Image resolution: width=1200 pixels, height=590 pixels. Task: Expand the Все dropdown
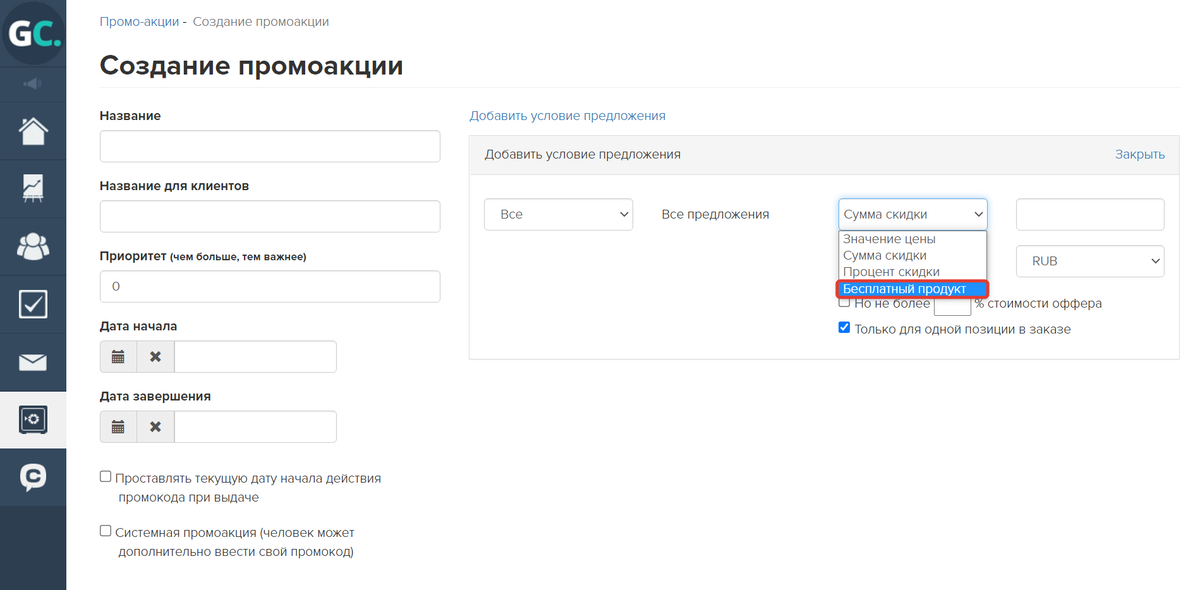tap(558, 214)
